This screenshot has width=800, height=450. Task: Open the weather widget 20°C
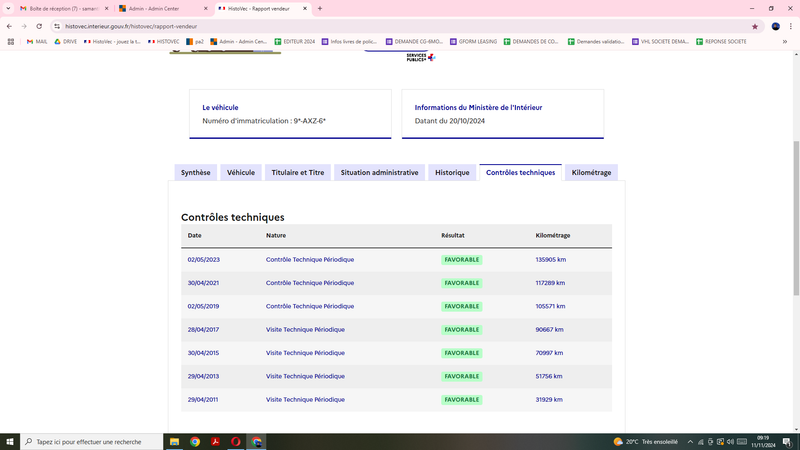645,442
